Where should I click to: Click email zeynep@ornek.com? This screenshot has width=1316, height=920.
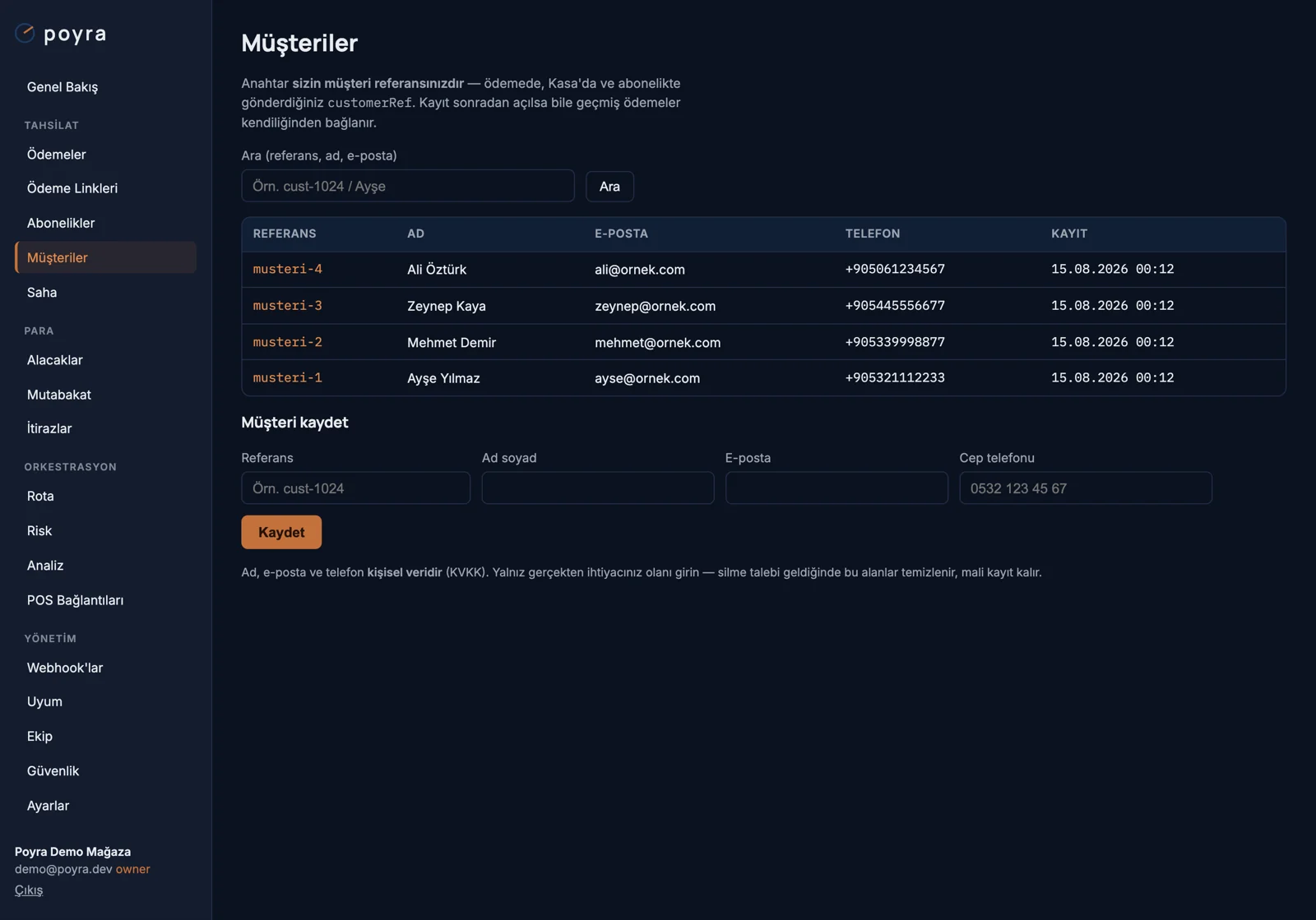656,306
